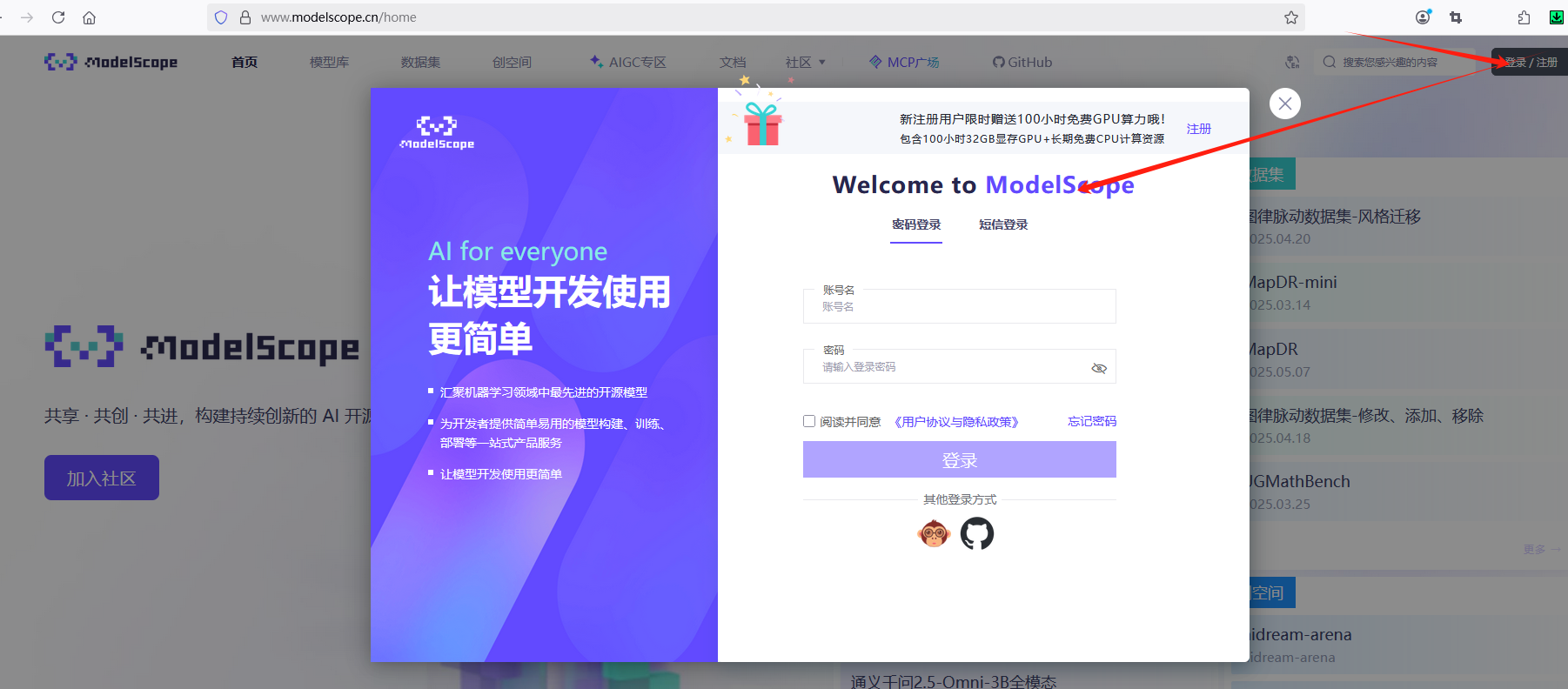Click the gift box promotion icon
Image resolution: width=1568 pixels, height=689 pixels.
point(762,124)
